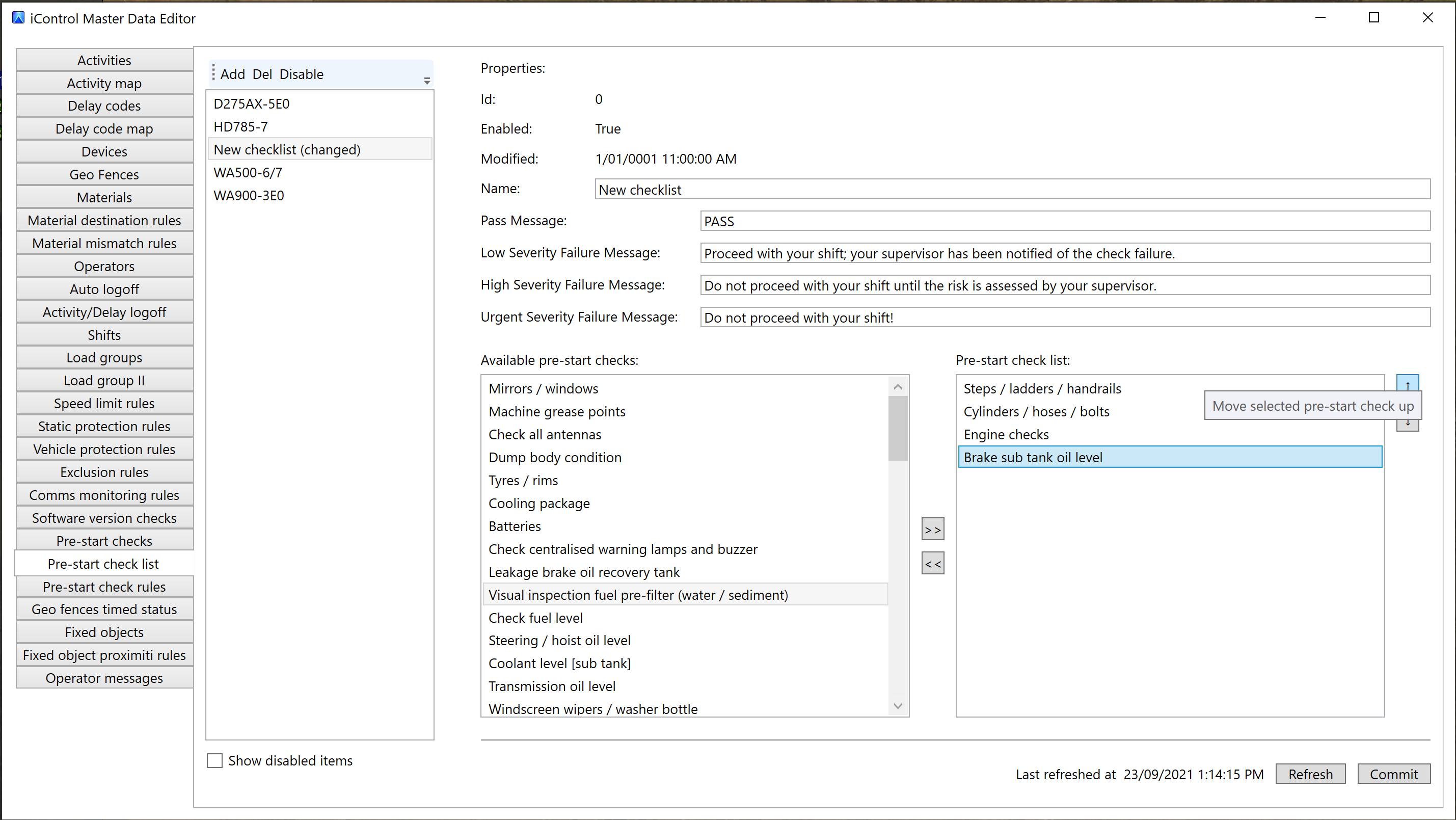Viewport: 1456px width, 820px height.
Task: Click Urgent Severity Failure Message field
Action: coord(1065,318)
